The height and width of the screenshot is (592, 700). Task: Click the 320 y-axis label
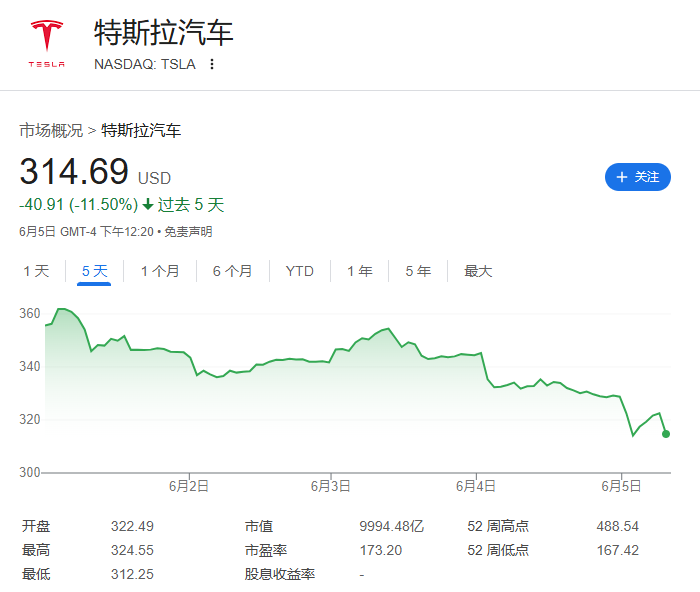click(x=30, y=420)
